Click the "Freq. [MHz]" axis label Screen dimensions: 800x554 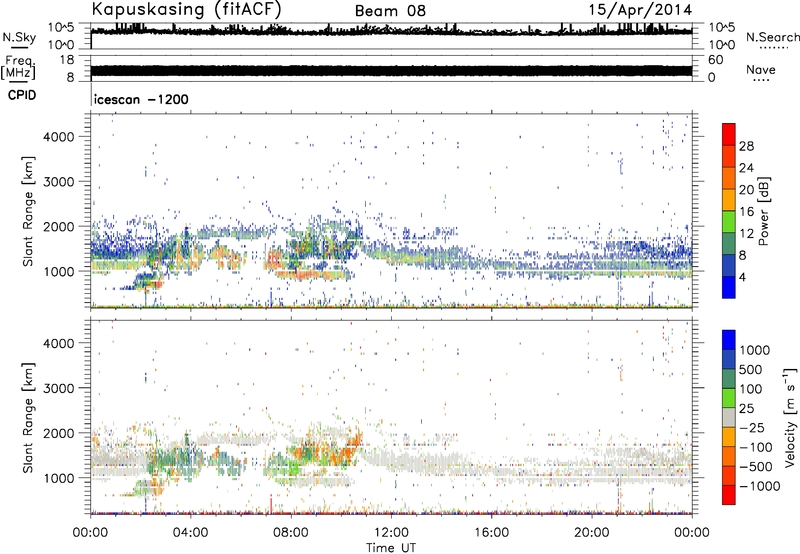pos(18,68)
